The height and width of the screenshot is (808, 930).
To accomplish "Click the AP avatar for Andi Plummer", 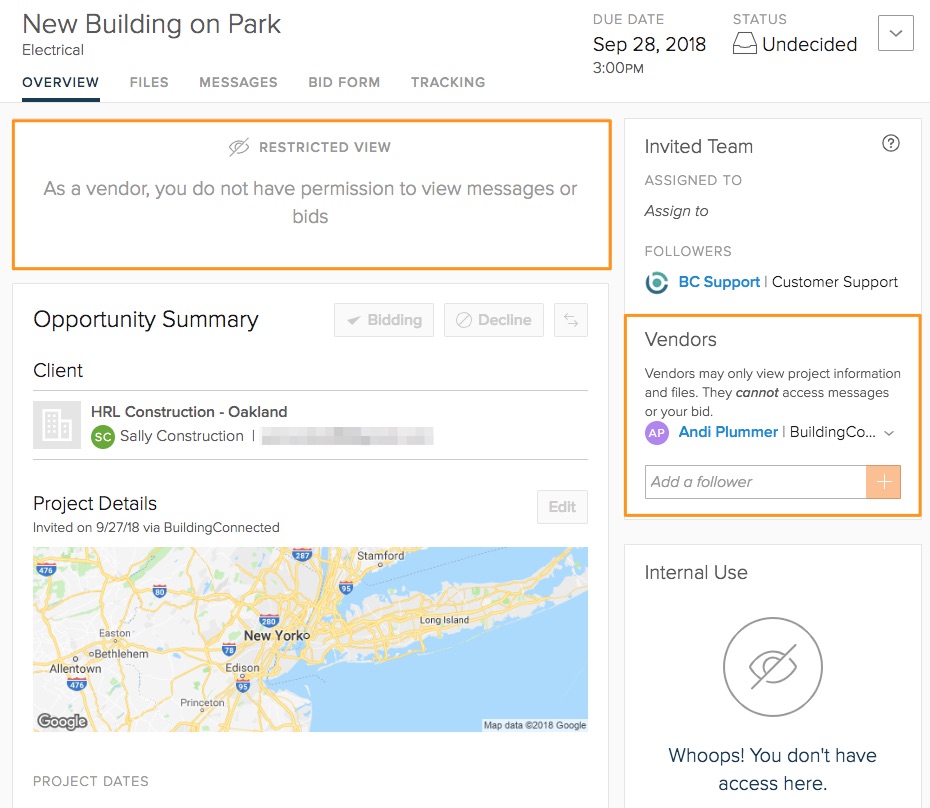I will pos(657,433).
